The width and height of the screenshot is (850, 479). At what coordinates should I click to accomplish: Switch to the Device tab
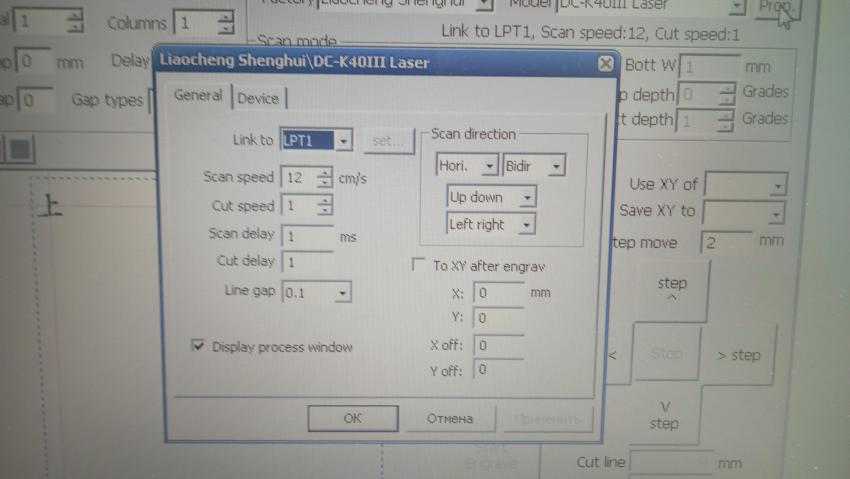coord(258,98)
